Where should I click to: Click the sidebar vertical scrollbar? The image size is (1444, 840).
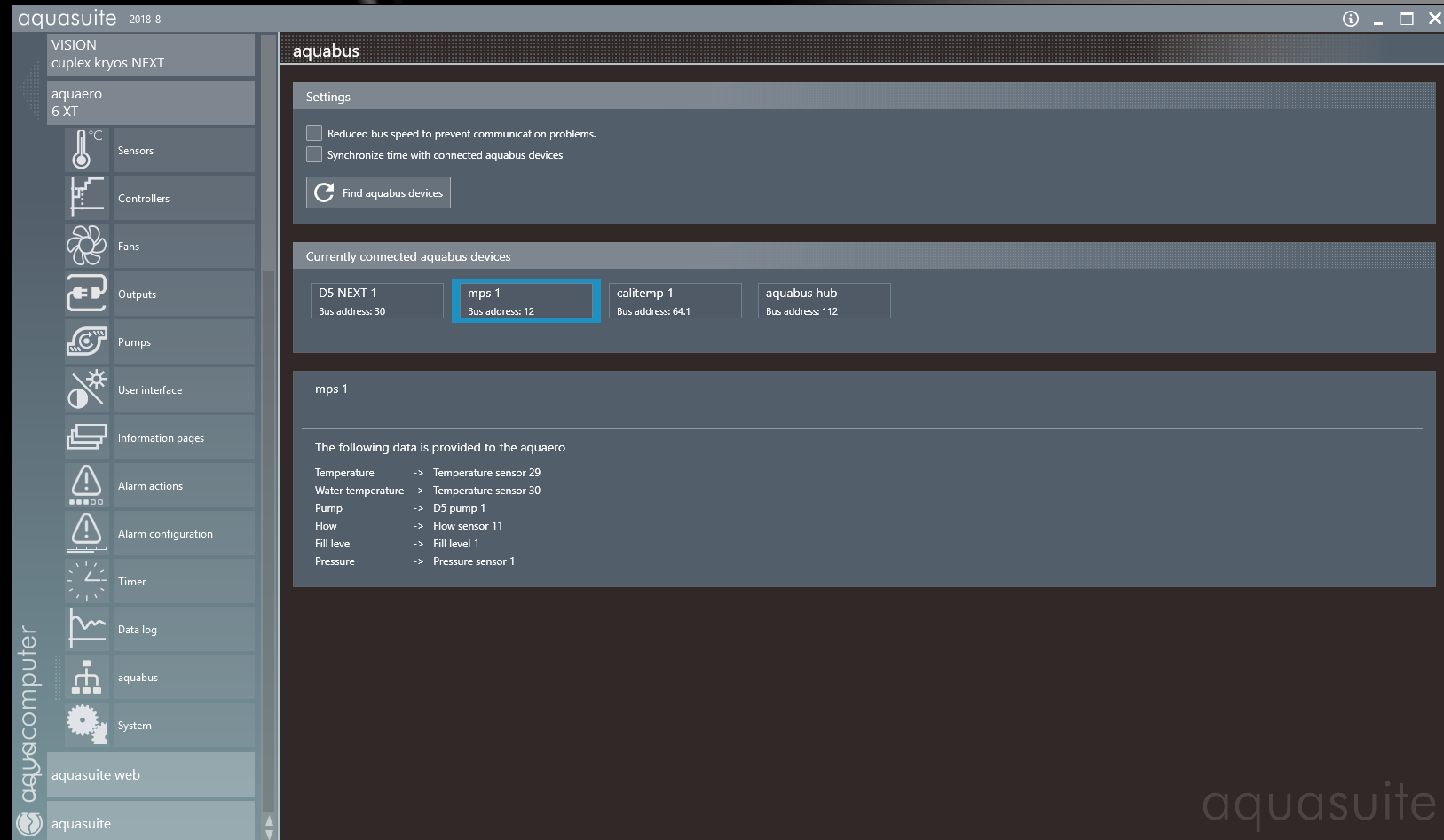pyautogui.click(x=269, y=444)
